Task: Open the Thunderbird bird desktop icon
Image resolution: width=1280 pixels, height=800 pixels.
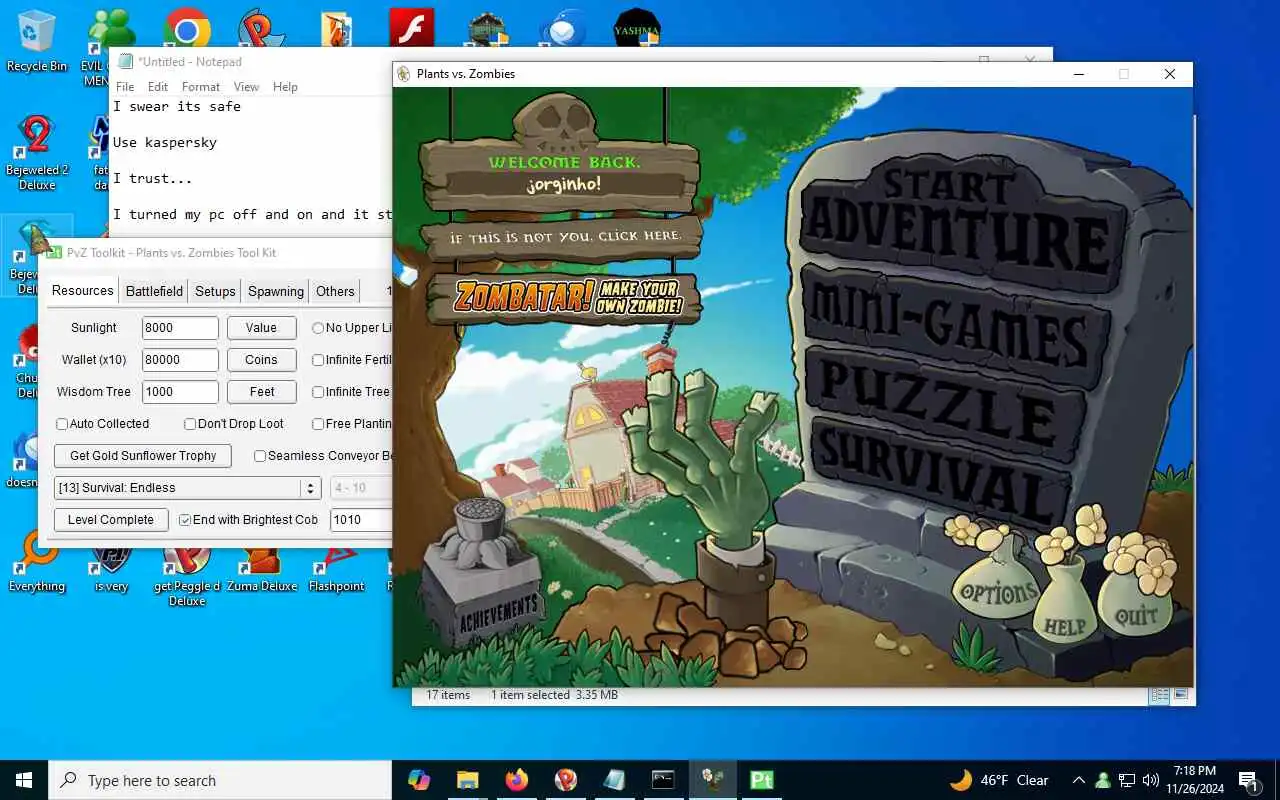Action: point(562,28)
